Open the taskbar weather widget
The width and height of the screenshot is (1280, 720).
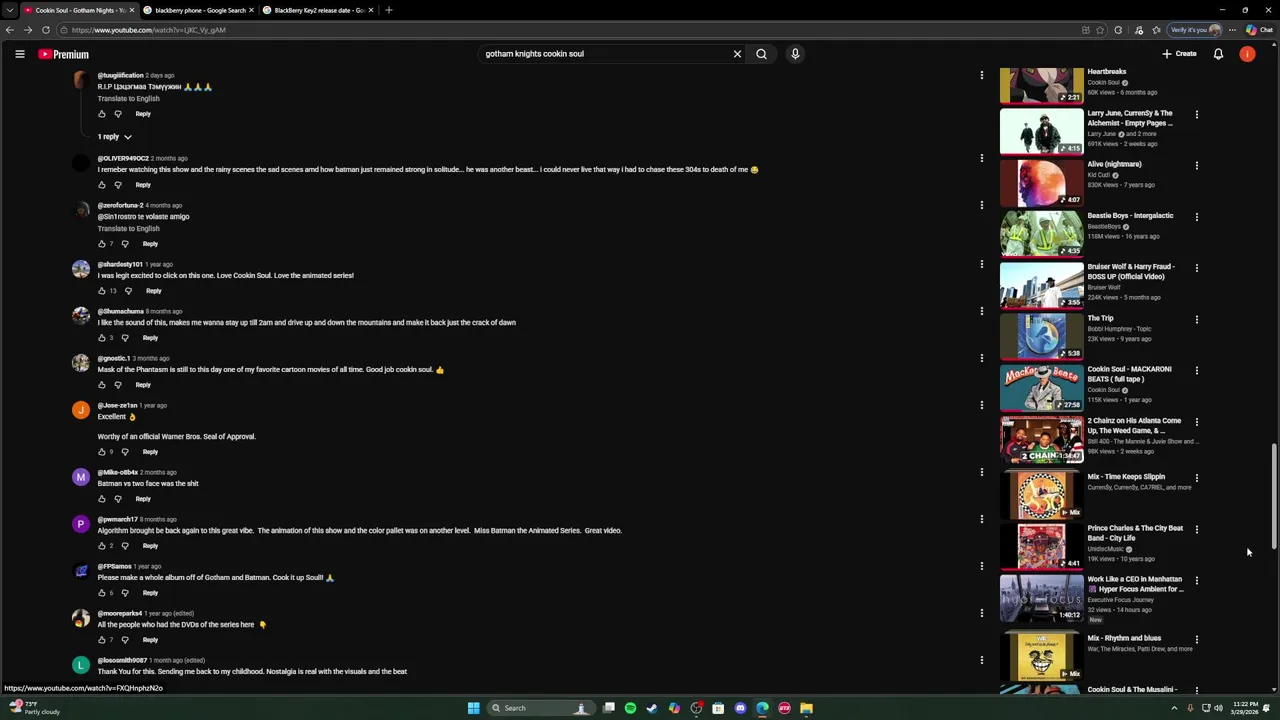click(x=35, y=708)
